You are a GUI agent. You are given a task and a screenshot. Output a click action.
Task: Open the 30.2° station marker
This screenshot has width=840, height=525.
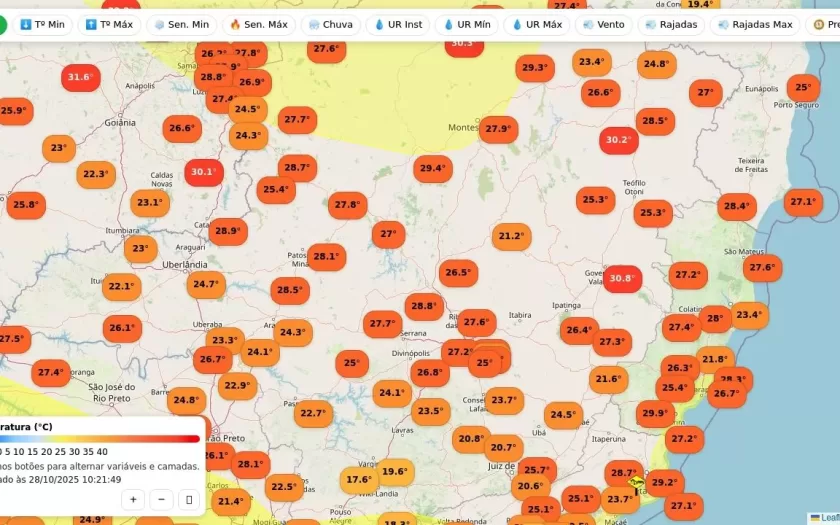[618, 140]
